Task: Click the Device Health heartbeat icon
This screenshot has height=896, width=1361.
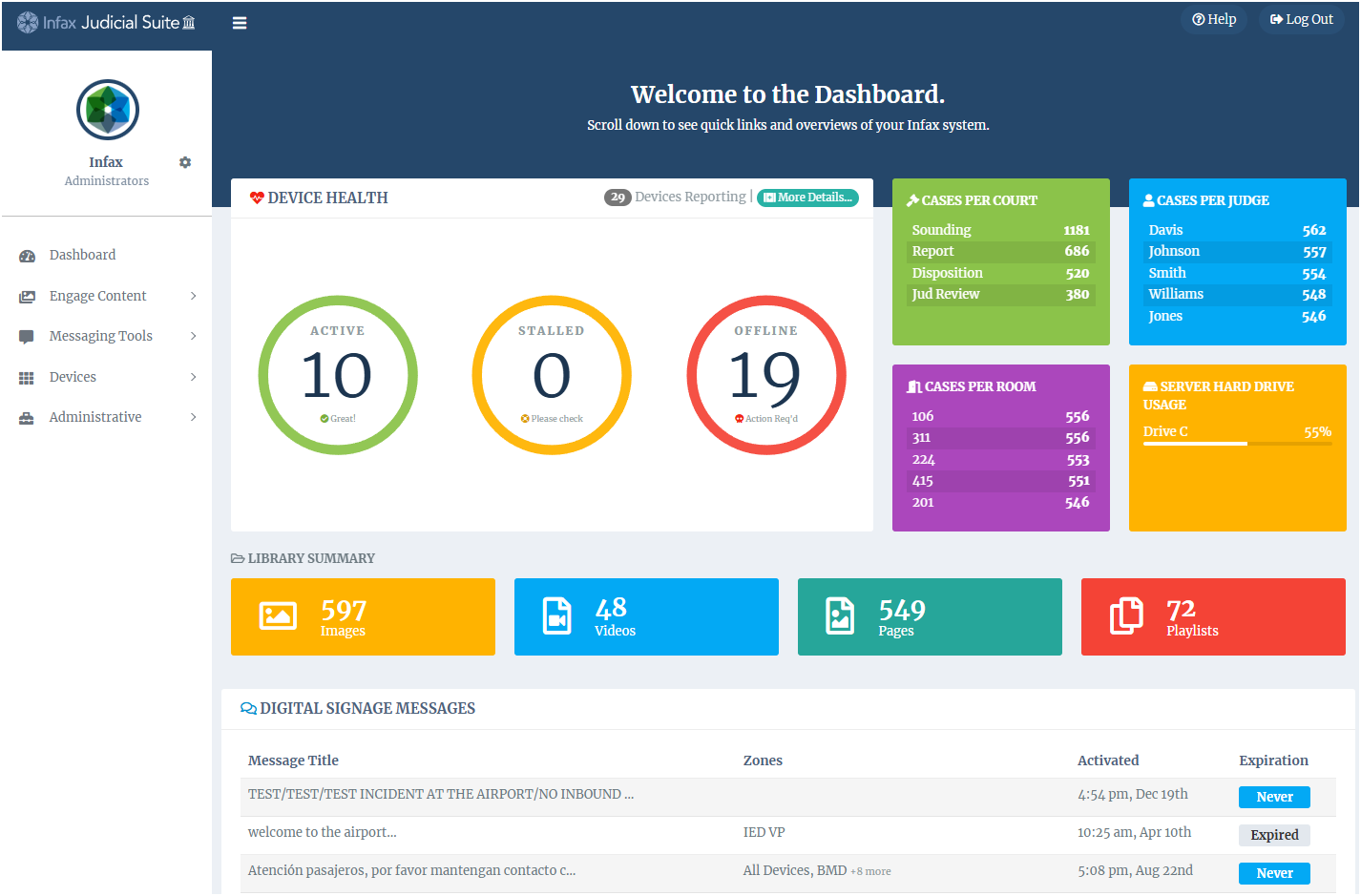Action: click(257, 198)
